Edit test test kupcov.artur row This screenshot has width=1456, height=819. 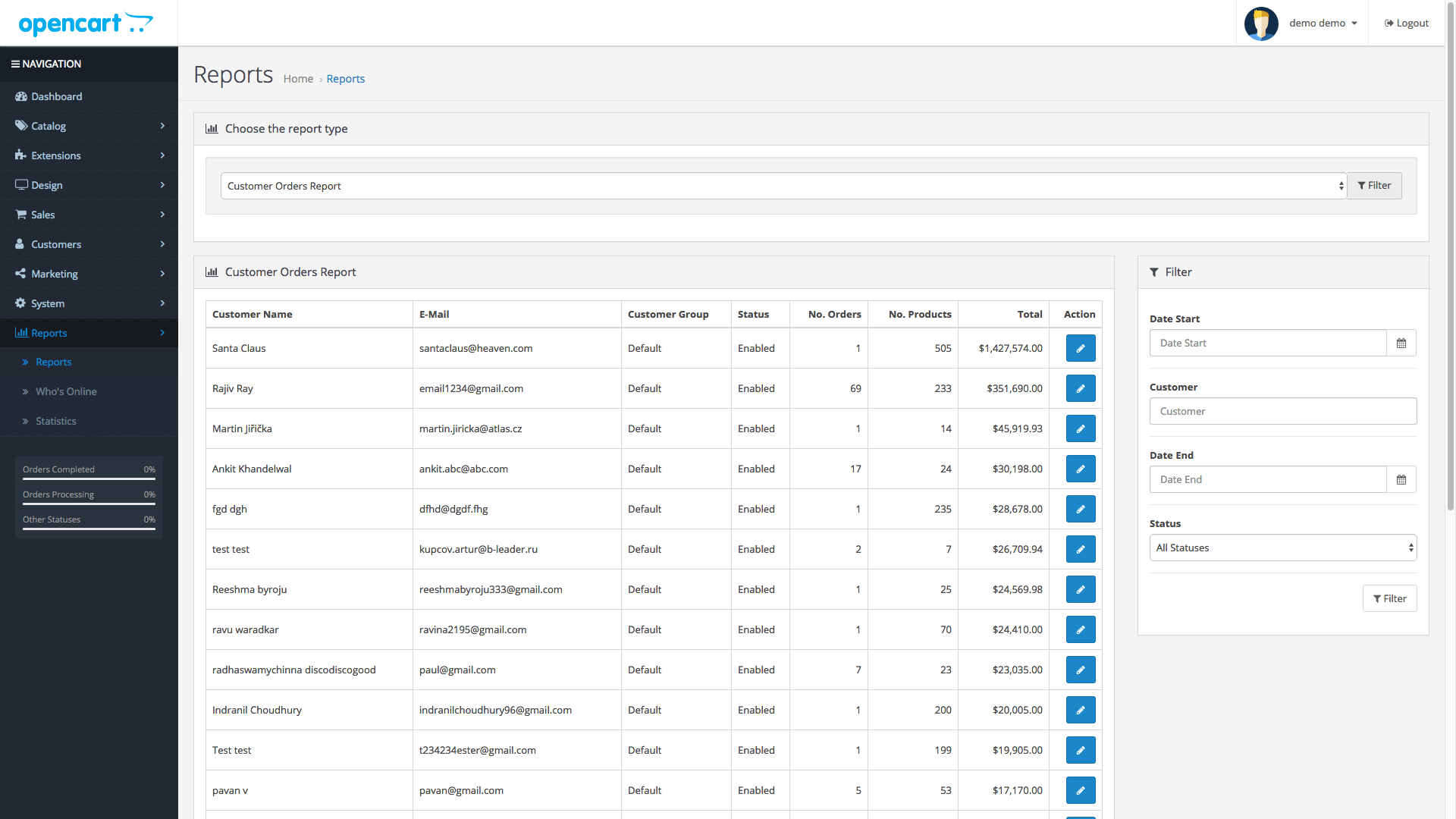coord(1081,549)
